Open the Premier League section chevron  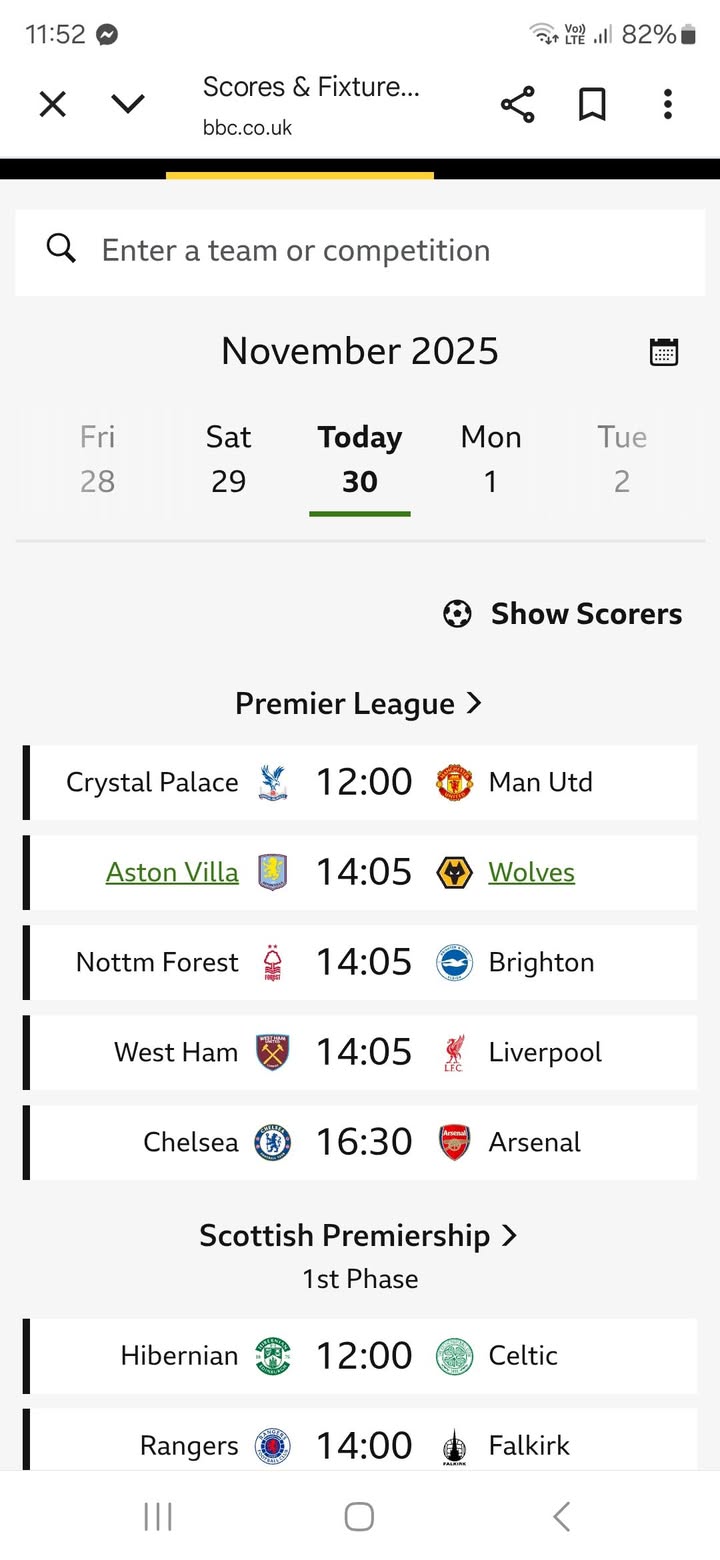coord(474,703)
